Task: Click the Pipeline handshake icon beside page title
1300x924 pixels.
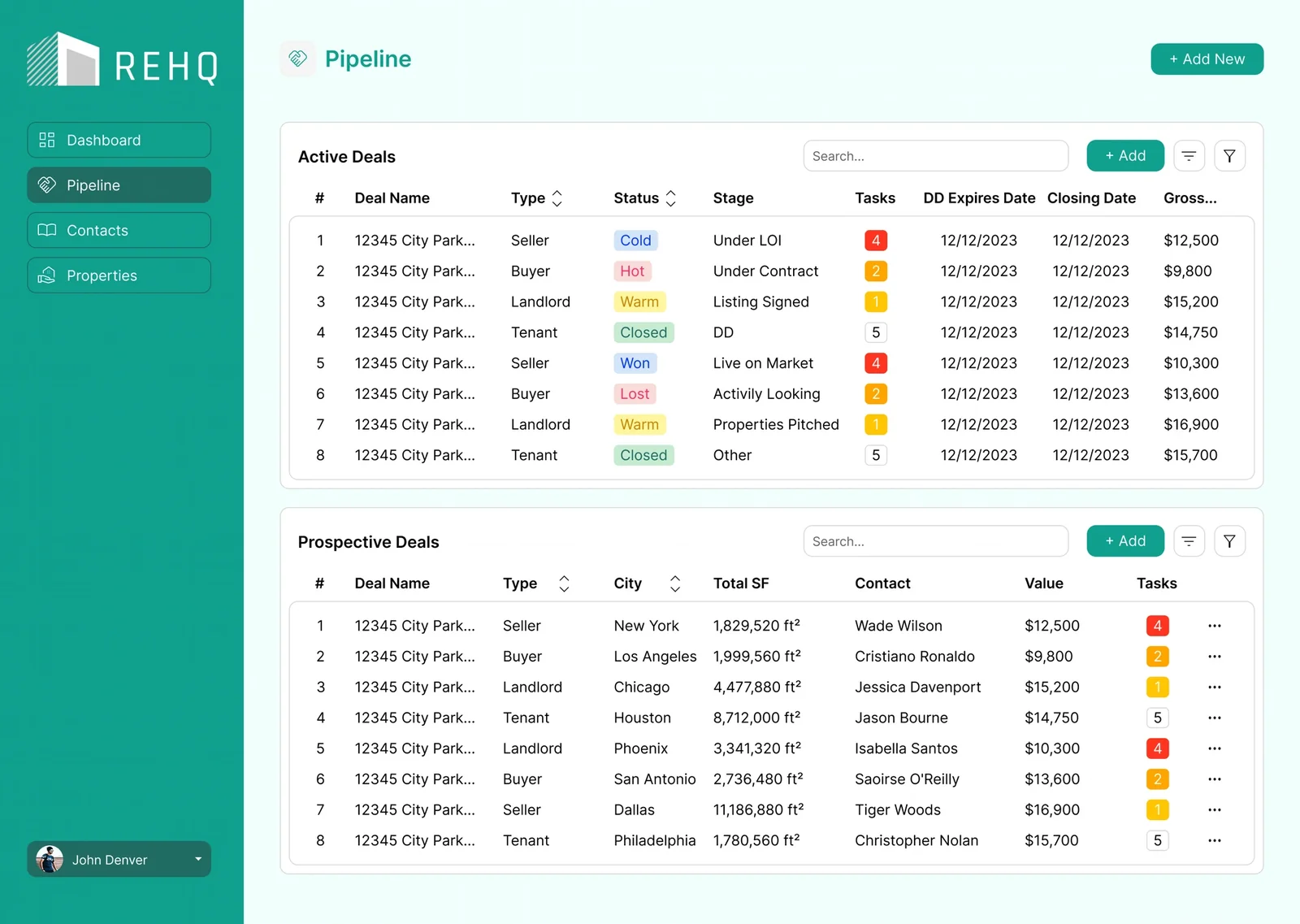Action: (298, 59)
